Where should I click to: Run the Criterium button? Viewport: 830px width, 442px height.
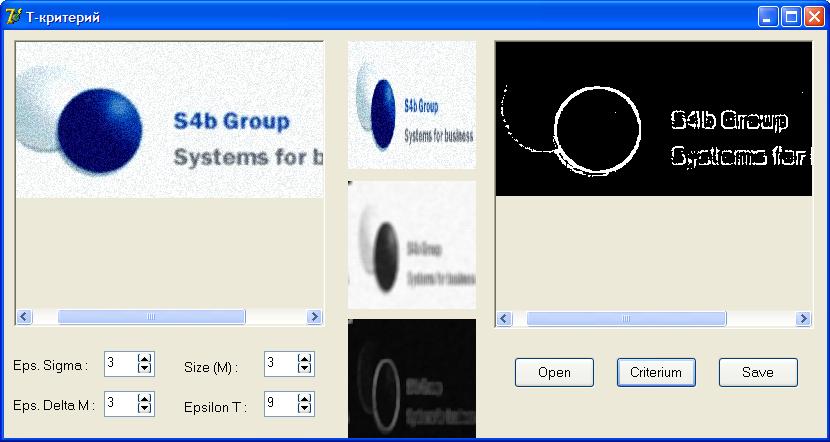coord(656,372)
